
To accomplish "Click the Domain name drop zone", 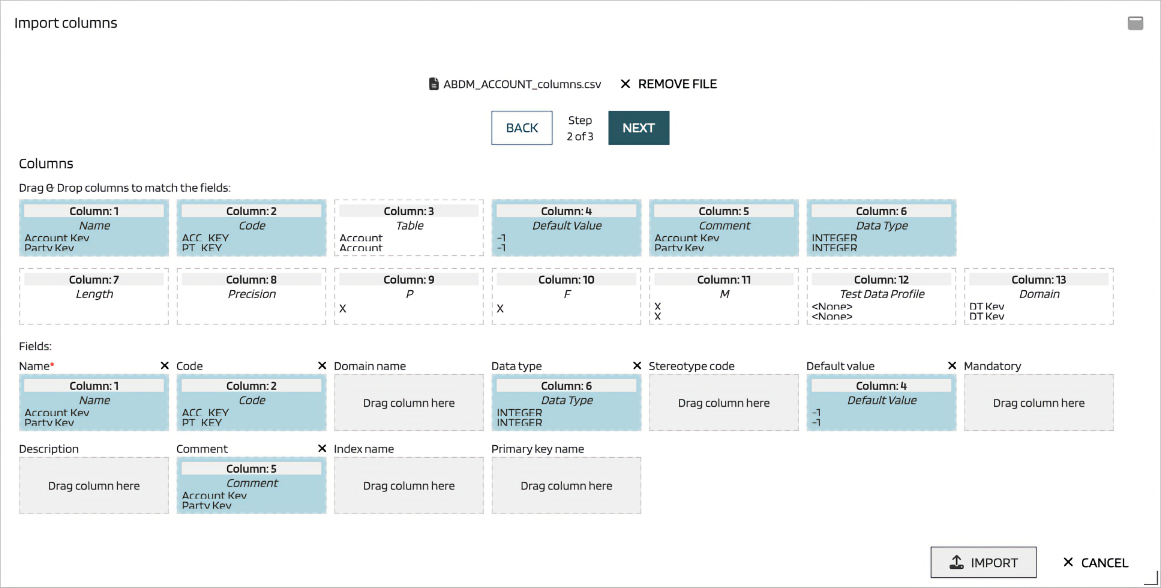I will 409,403.
